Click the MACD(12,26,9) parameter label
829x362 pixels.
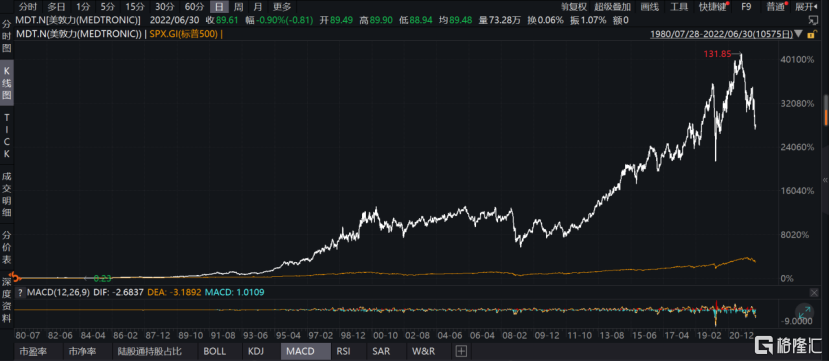[59, 292]
